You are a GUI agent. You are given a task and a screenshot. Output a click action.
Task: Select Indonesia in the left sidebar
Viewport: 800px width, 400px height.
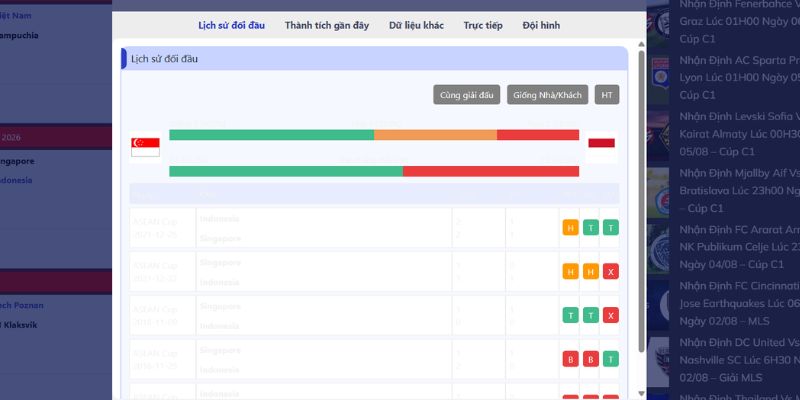point(16,180)
